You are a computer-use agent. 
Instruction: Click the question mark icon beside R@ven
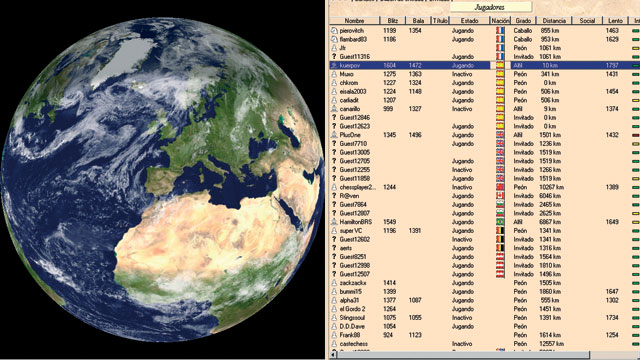coord(334,196)
